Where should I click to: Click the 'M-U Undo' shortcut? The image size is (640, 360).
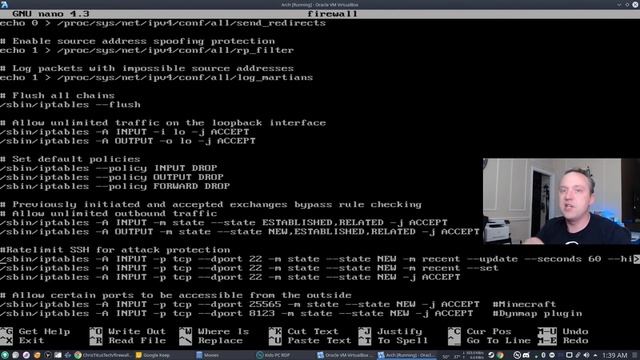click(563, 331)
